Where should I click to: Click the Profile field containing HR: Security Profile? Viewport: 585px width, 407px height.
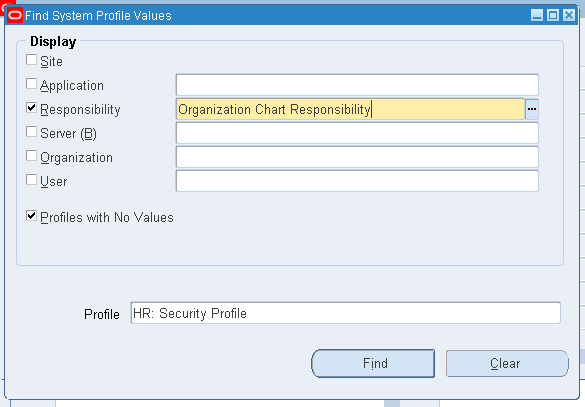(x=345, y=313)
